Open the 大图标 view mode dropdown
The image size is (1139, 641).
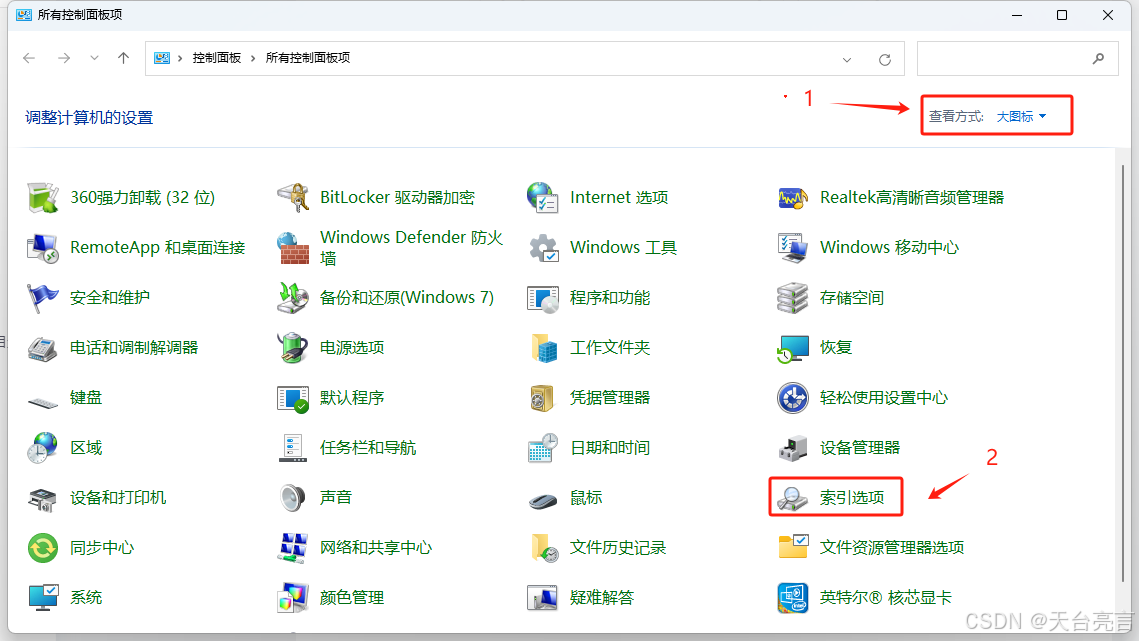1021,116
